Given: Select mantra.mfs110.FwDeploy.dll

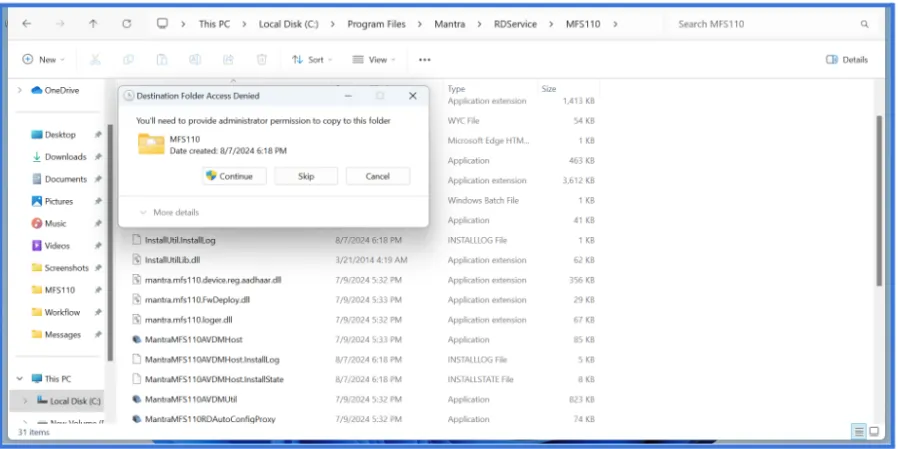Looking at the screenshot, I should tap(197, 300).
